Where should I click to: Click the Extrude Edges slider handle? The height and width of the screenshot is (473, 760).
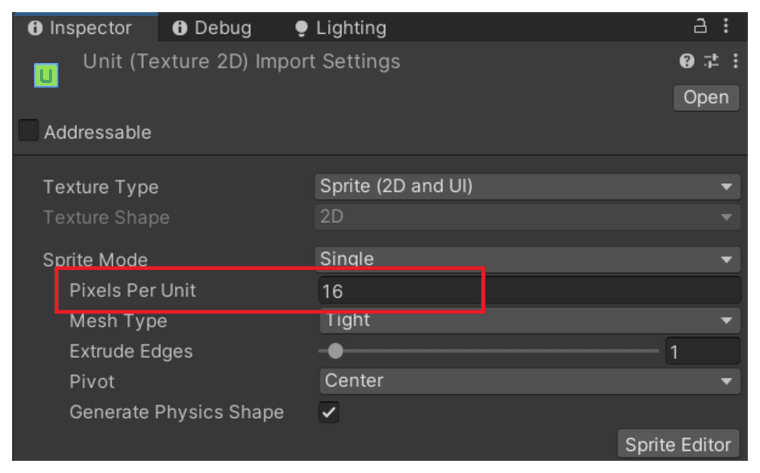pyautogui.click(x=335, y=351)
